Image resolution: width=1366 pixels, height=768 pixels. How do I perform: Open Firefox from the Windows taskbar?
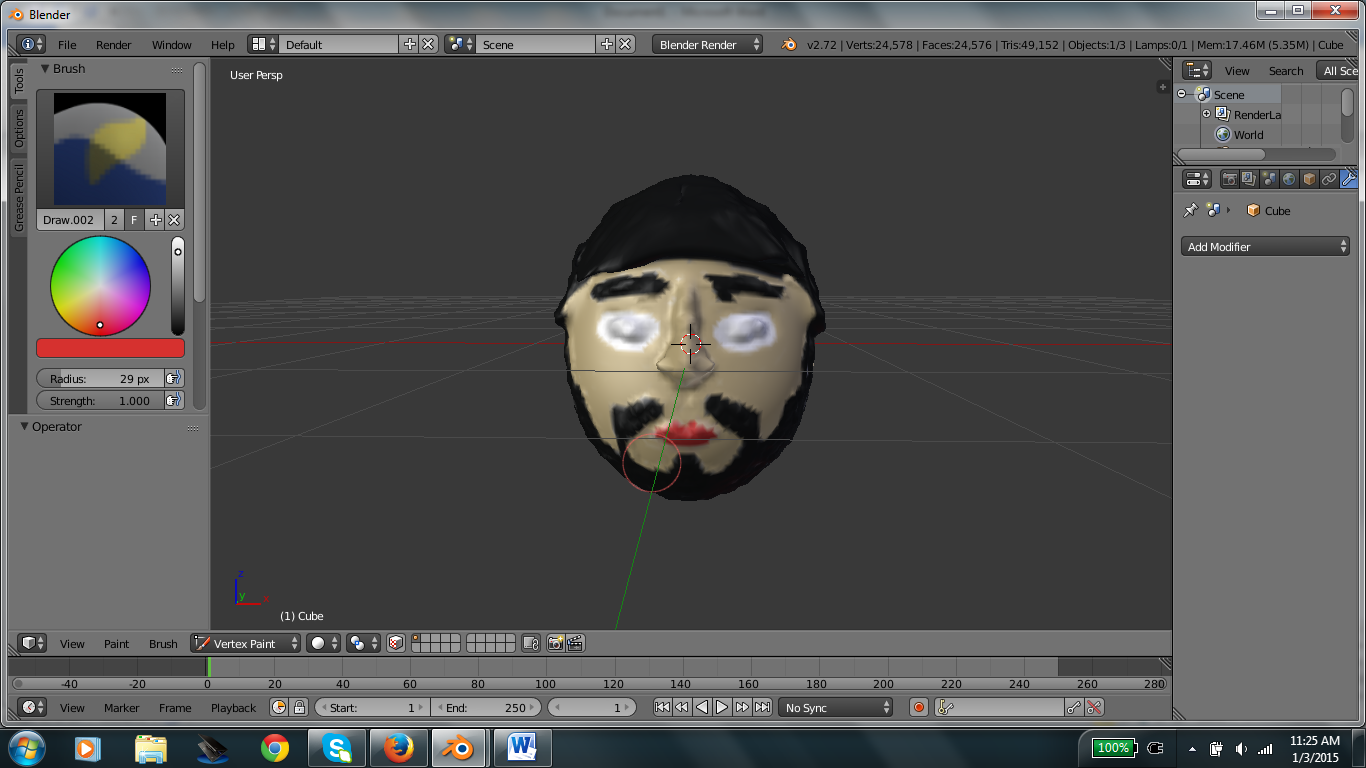pyautogui.click(x=398, y=747)
